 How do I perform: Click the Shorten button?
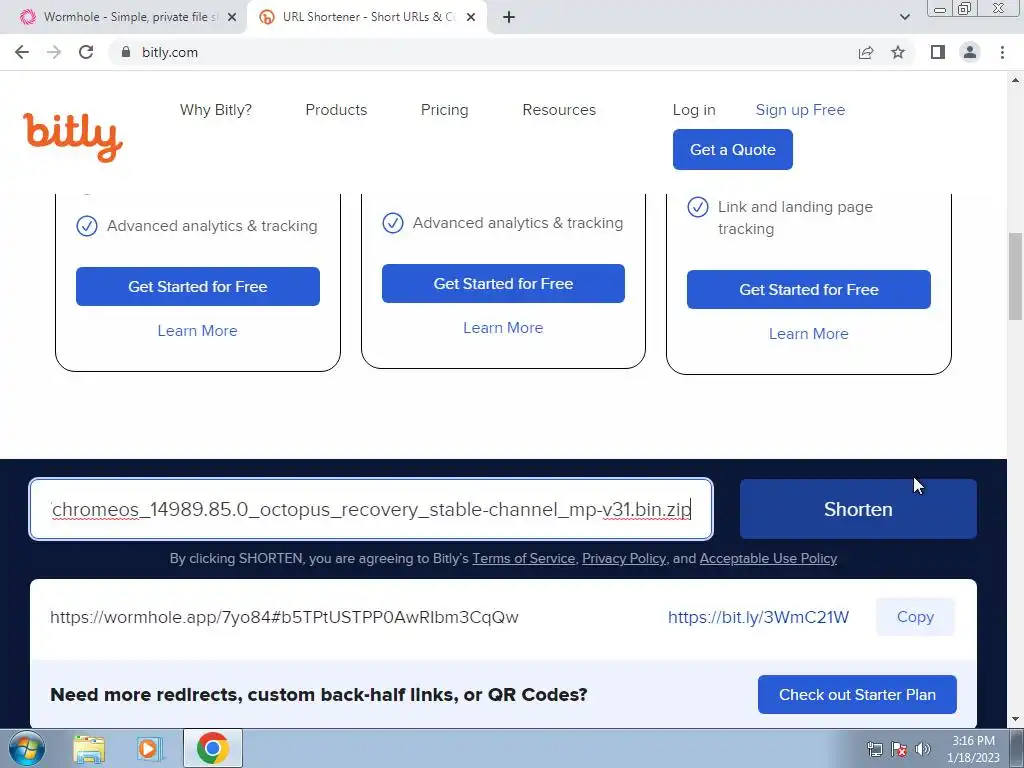pos(858,509)
